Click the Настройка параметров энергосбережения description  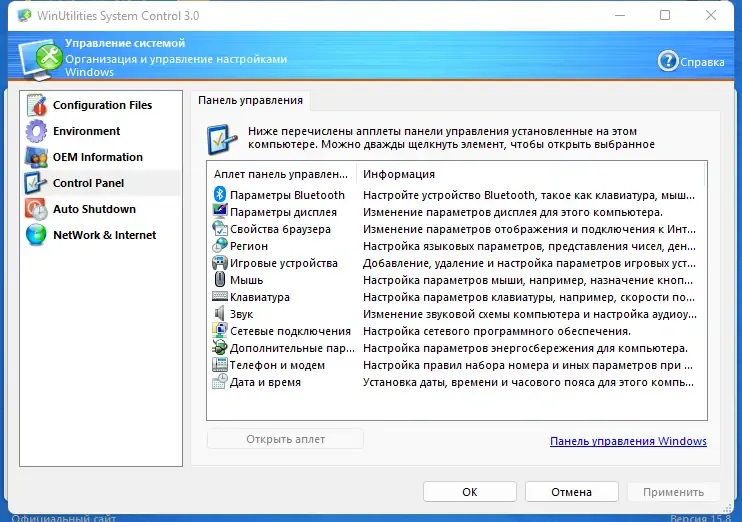point(525,348)
